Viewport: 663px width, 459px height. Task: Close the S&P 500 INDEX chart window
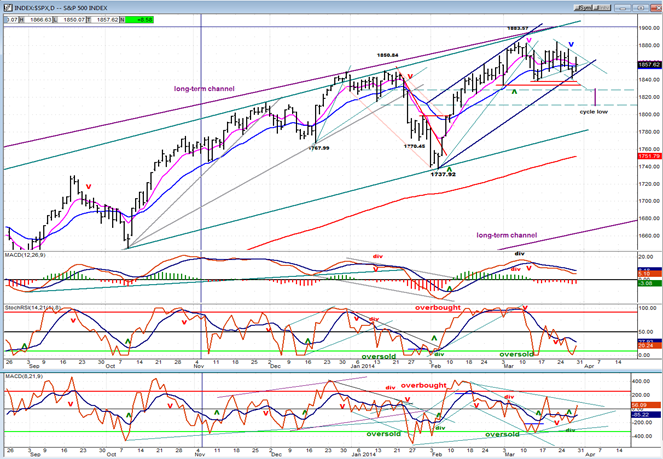(657, 8)
